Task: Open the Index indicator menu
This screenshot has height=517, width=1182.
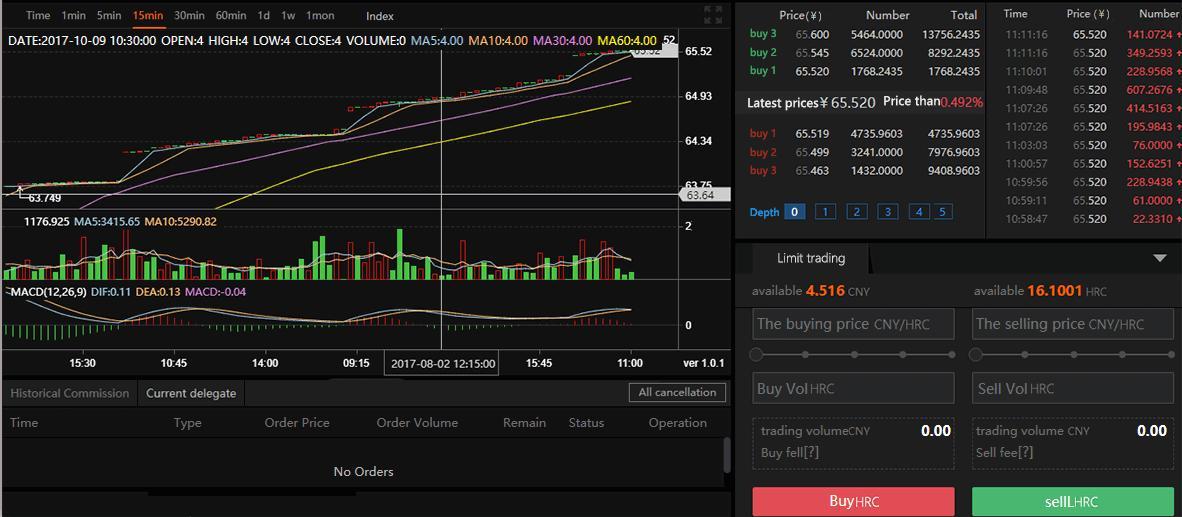Action: [380, 16]
